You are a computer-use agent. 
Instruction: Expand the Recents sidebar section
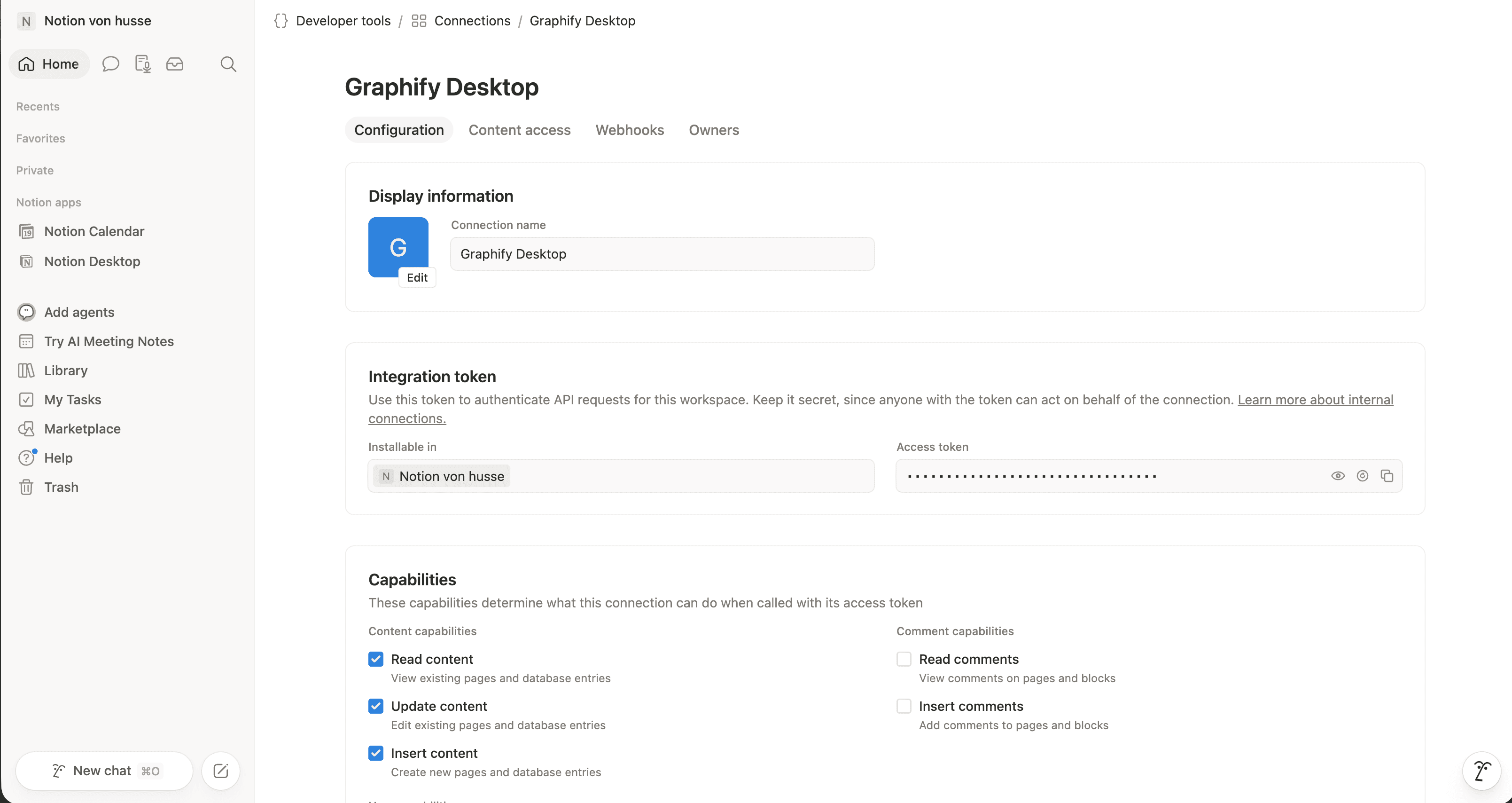pos(38,106)
